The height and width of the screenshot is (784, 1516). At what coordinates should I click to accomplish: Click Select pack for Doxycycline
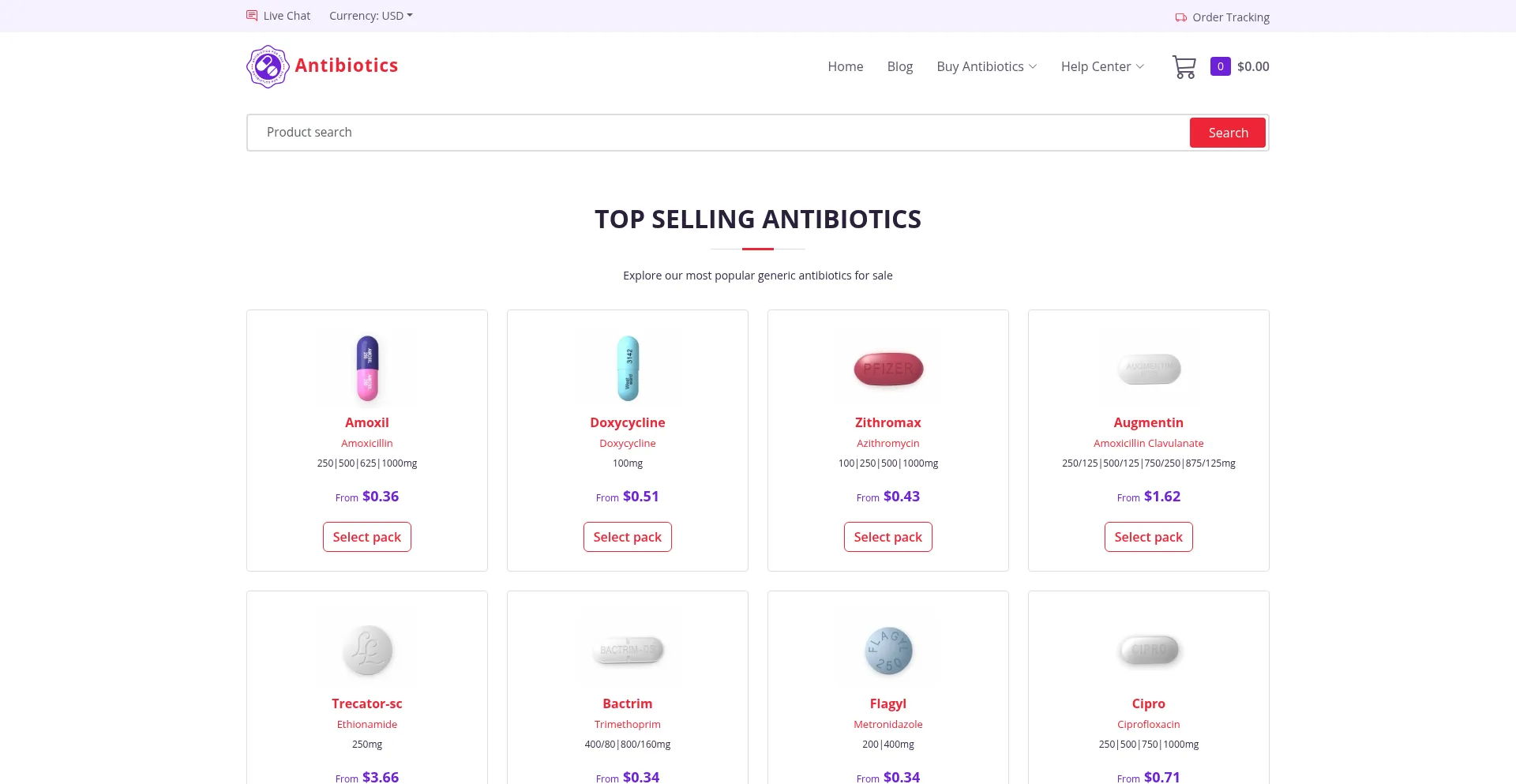click(628, 537)
